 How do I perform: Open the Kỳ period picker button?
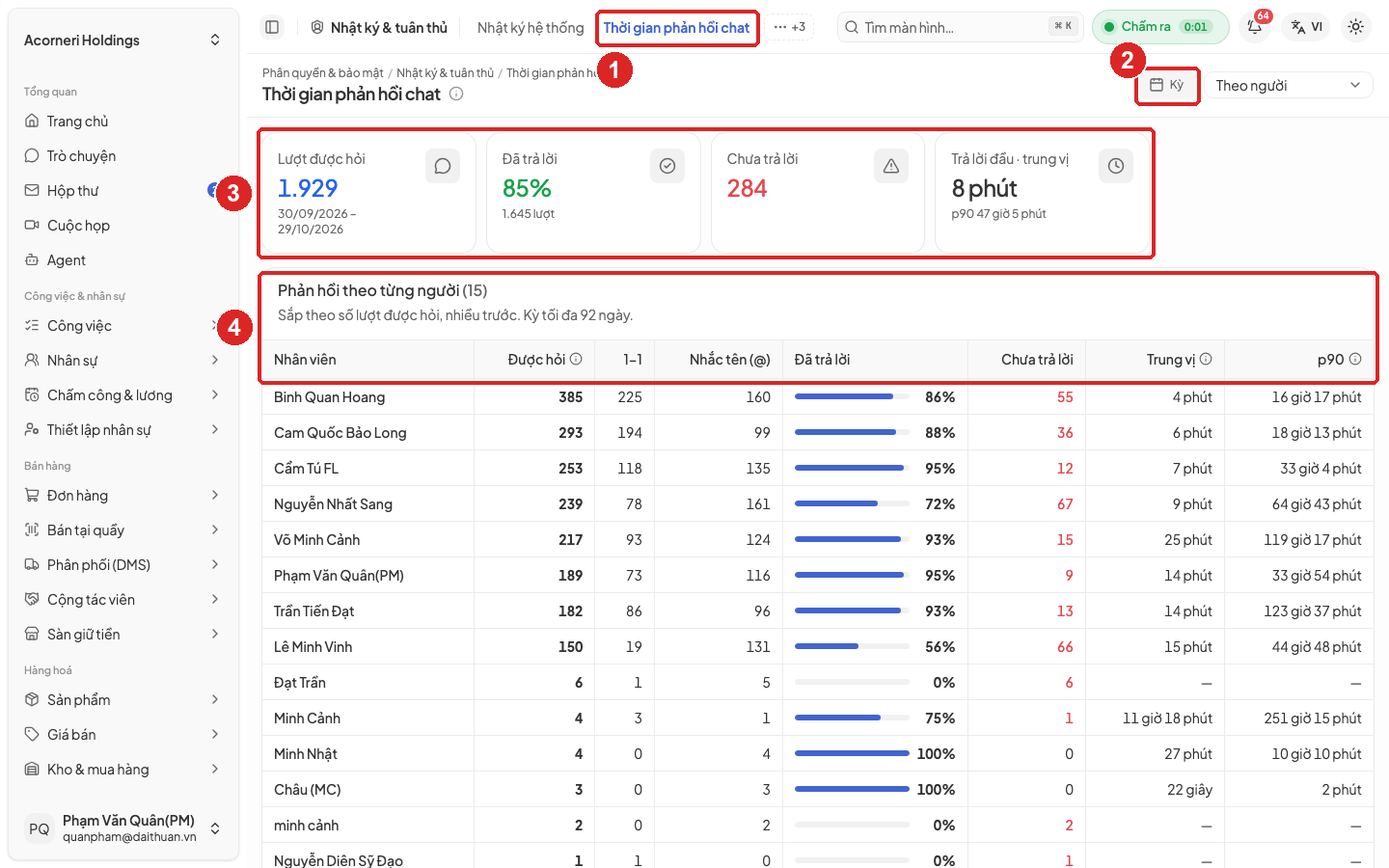tap(1167, 85)
